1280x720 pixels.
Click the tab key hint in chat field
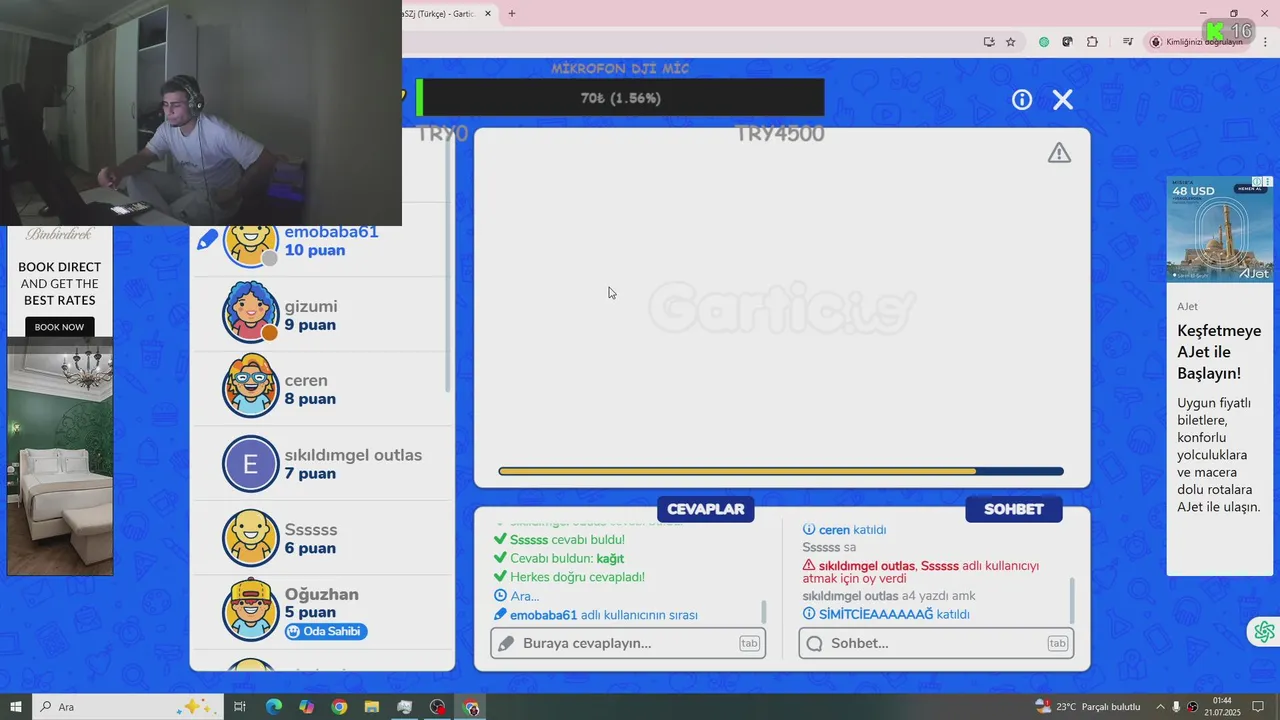(1057, 643)
